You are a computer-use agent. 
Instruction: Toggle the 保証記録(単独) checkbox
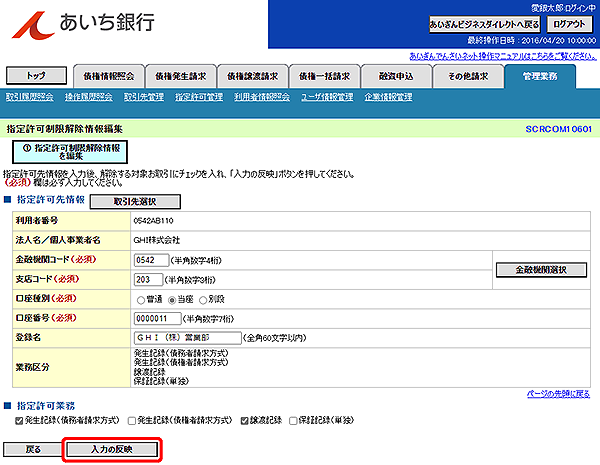tap(293, 421)
